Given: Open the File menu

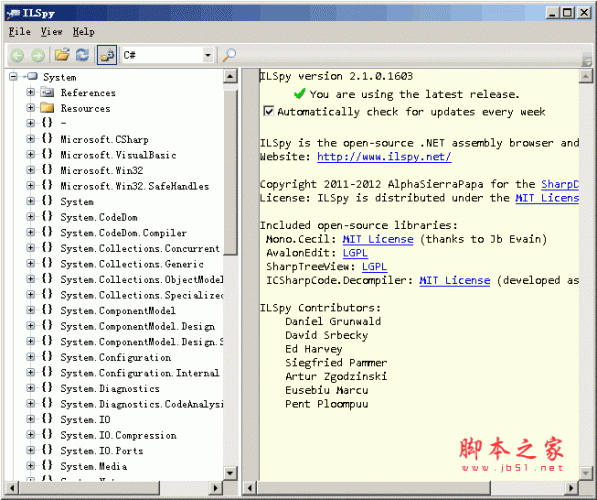Looking at the screenshot, I should [x=20, y=32].
